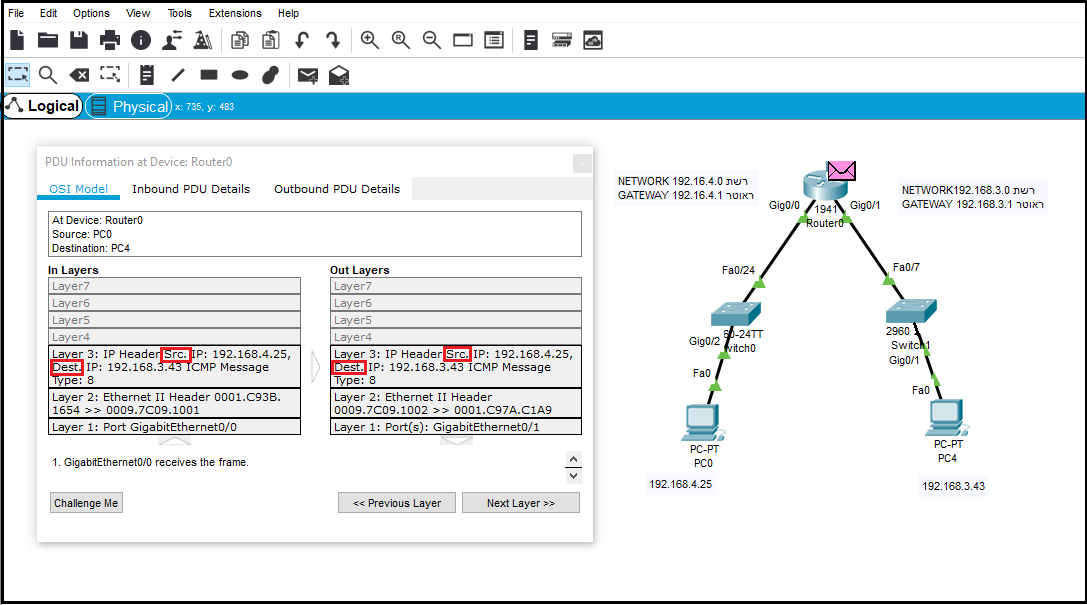
Task: Save the project with the floppy icon
Action: [x=79, y=40]
